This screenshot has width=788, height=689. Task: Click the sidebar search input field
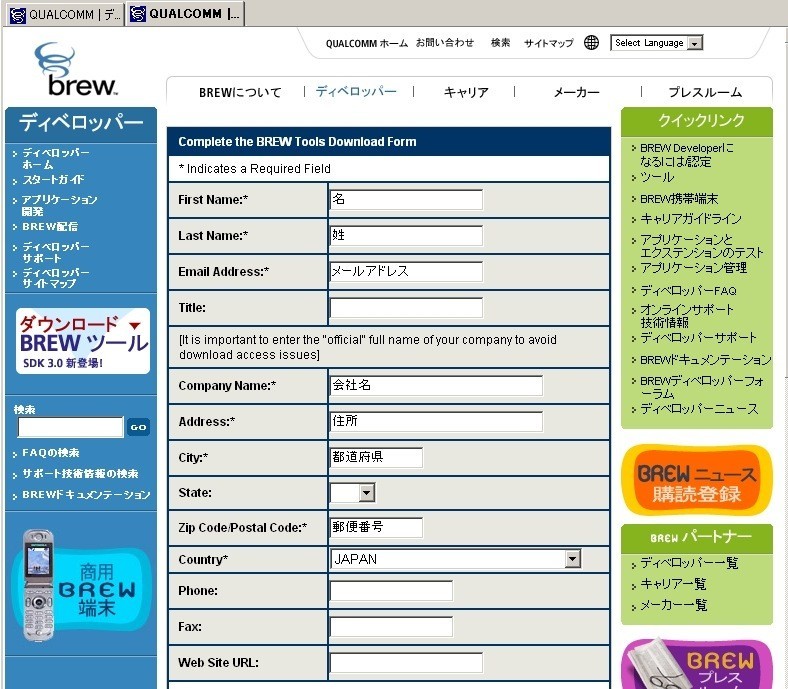(70, 427)
